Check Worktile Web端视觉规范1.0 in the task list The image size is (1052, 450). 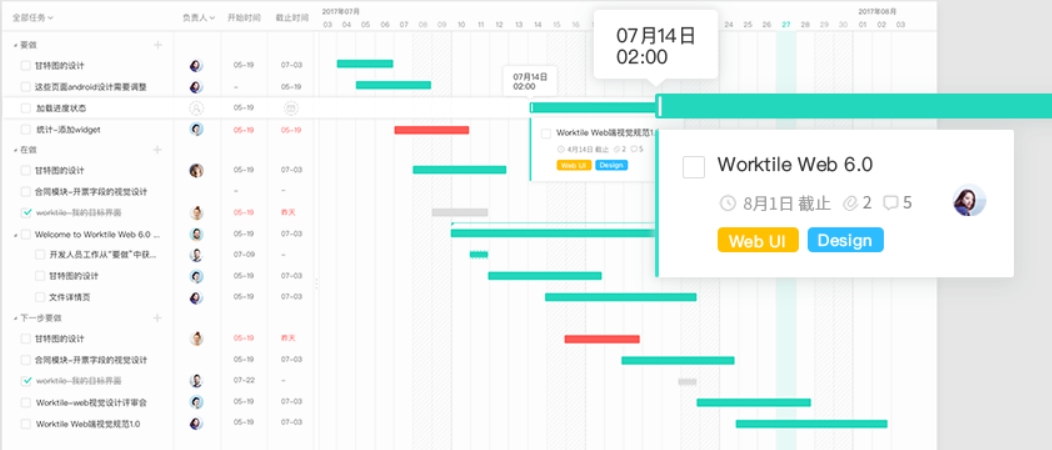(25, 424)
